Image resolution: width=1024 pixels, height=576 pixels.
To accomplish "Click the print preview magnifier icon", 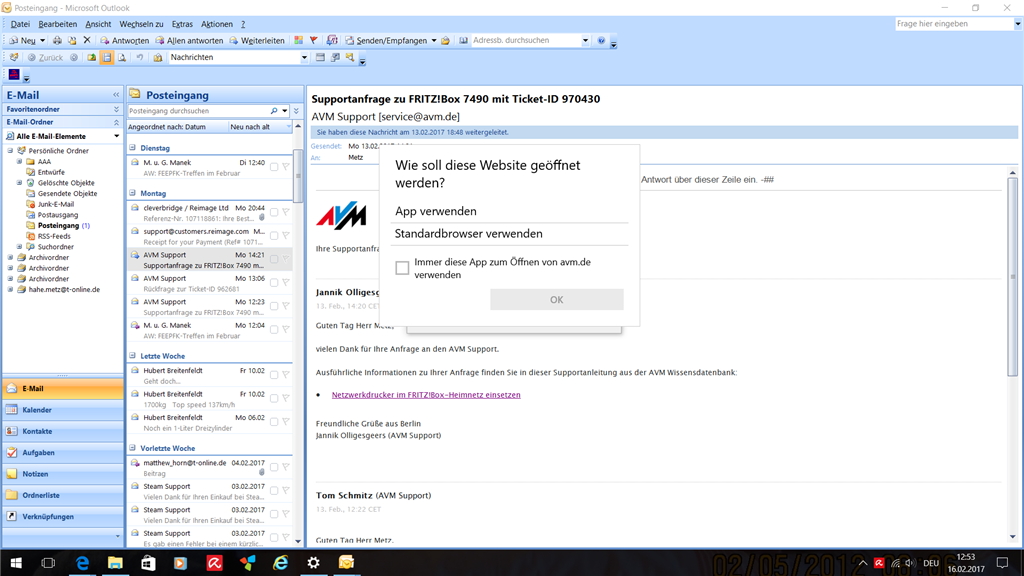I will pyautogui.click(x=122, y=57).
